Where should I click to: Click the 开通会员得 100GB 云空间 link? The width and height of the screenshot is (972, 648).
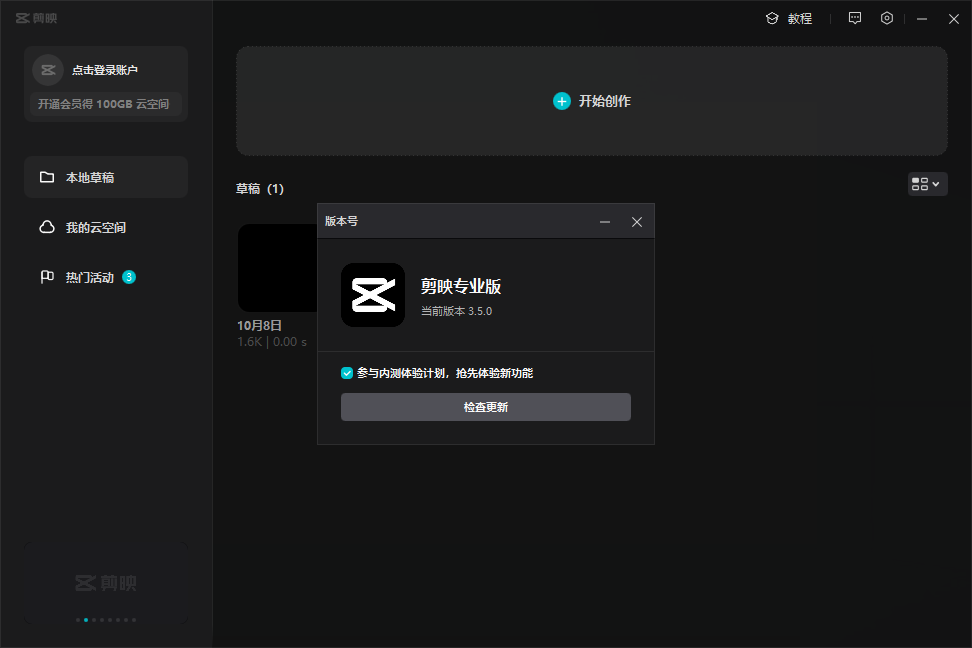(104, 104)
